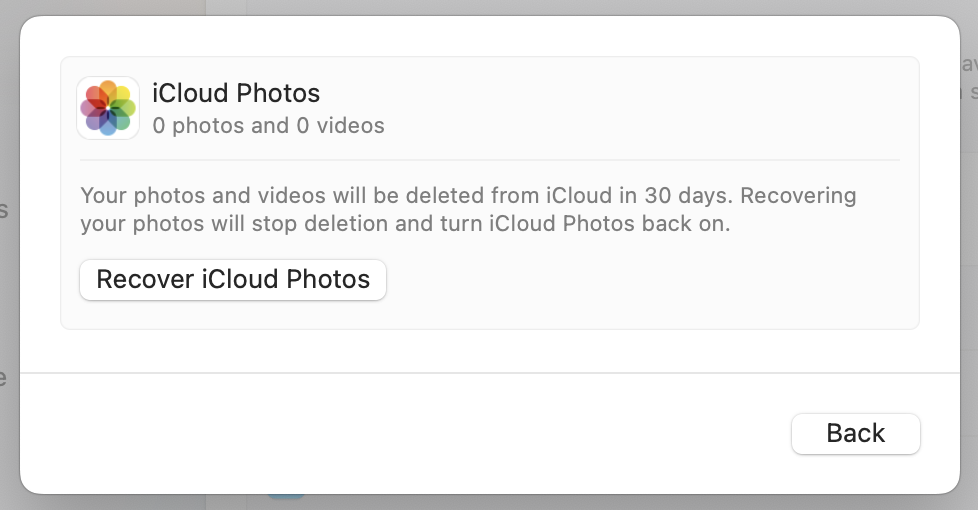Select the iCloud Photos heading text
The image size is (978, 510).
coord(236,94)
